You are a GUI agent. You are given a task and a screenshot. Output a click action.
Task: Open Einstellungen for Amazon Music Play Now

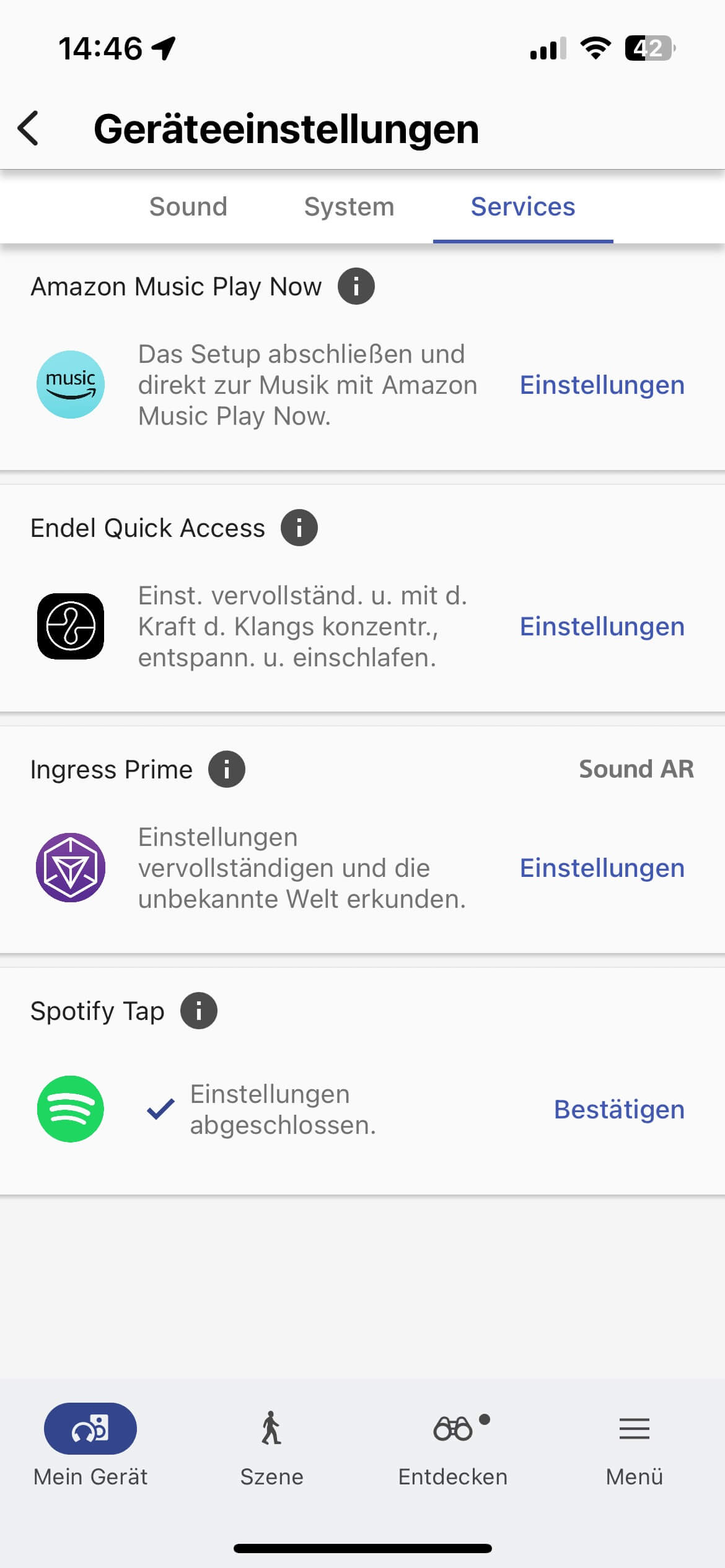(602, 385)
